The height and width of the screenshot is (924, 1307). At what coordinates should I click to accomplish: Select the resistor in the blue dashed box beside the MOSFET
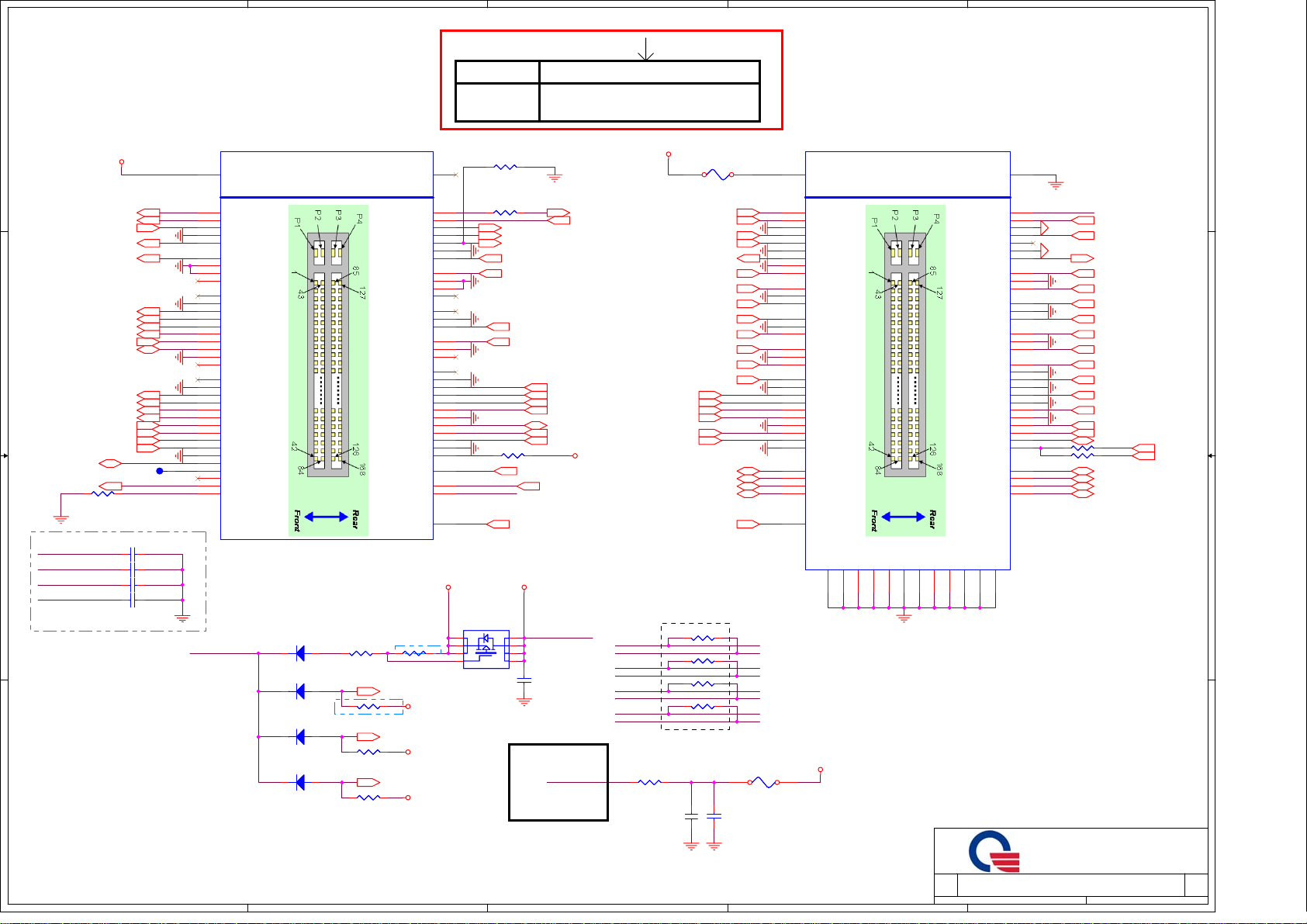415,654
